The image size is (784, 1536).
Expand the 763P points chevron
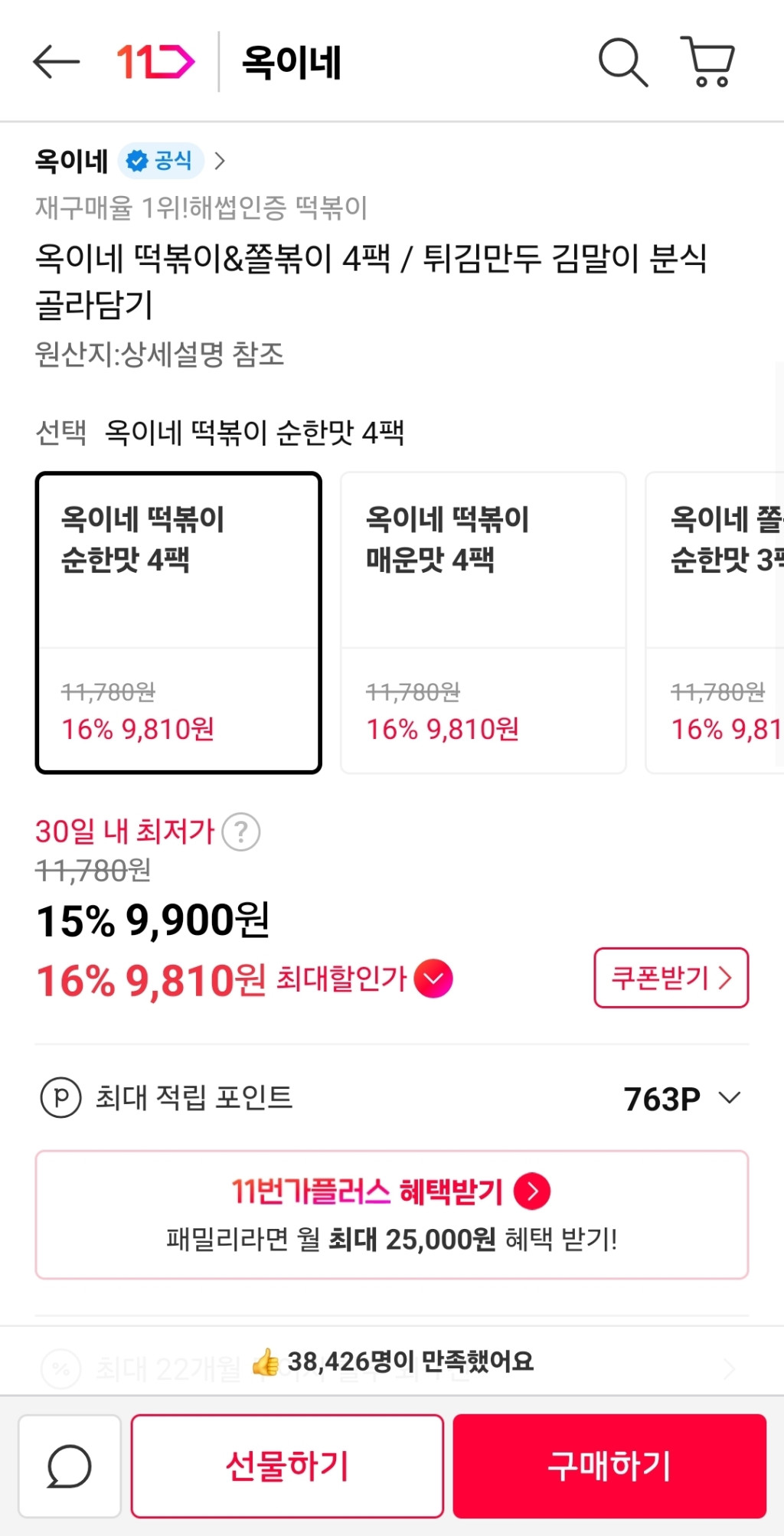click(730, 1098)
